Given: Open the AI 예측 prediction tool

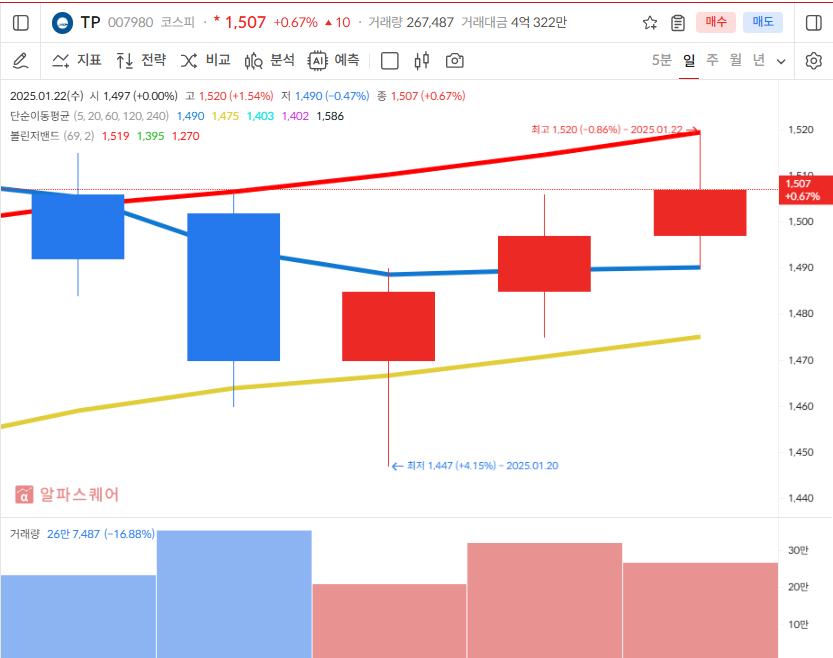Looking at the screenshot, I should pos(334,61).
